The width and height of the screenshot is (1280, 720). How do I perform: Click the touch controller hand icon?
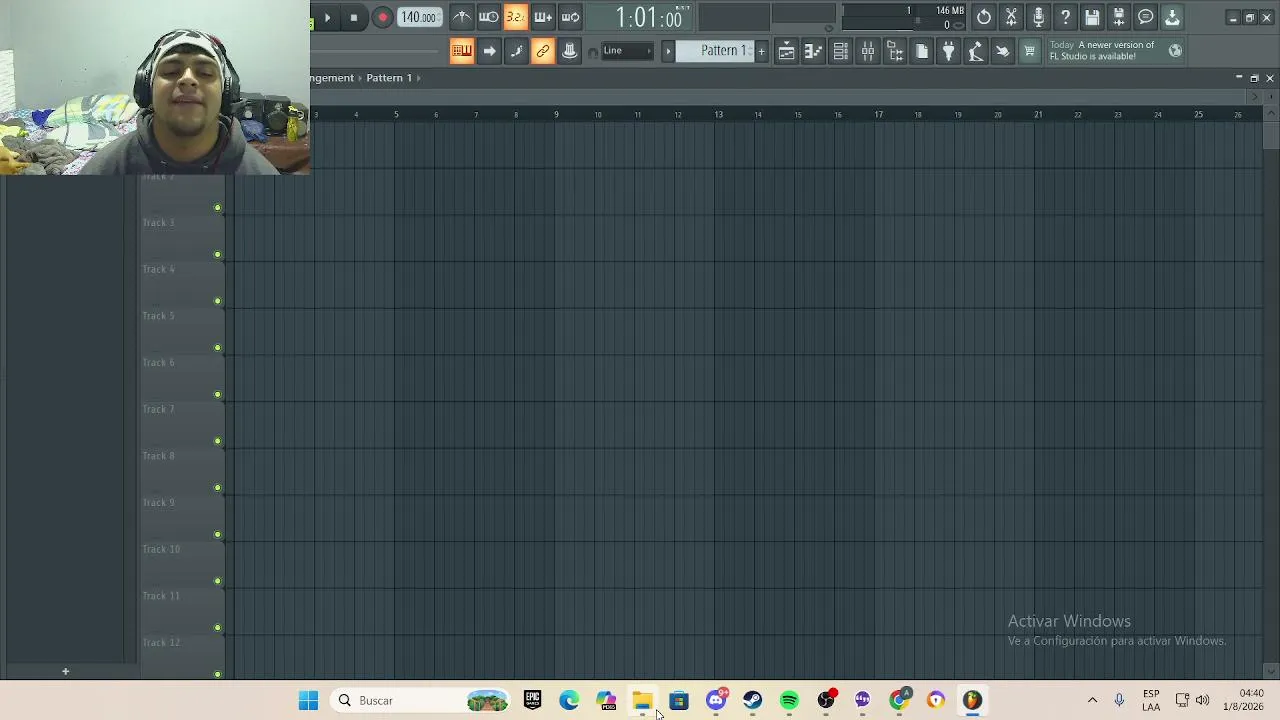tap(1002, 51)
